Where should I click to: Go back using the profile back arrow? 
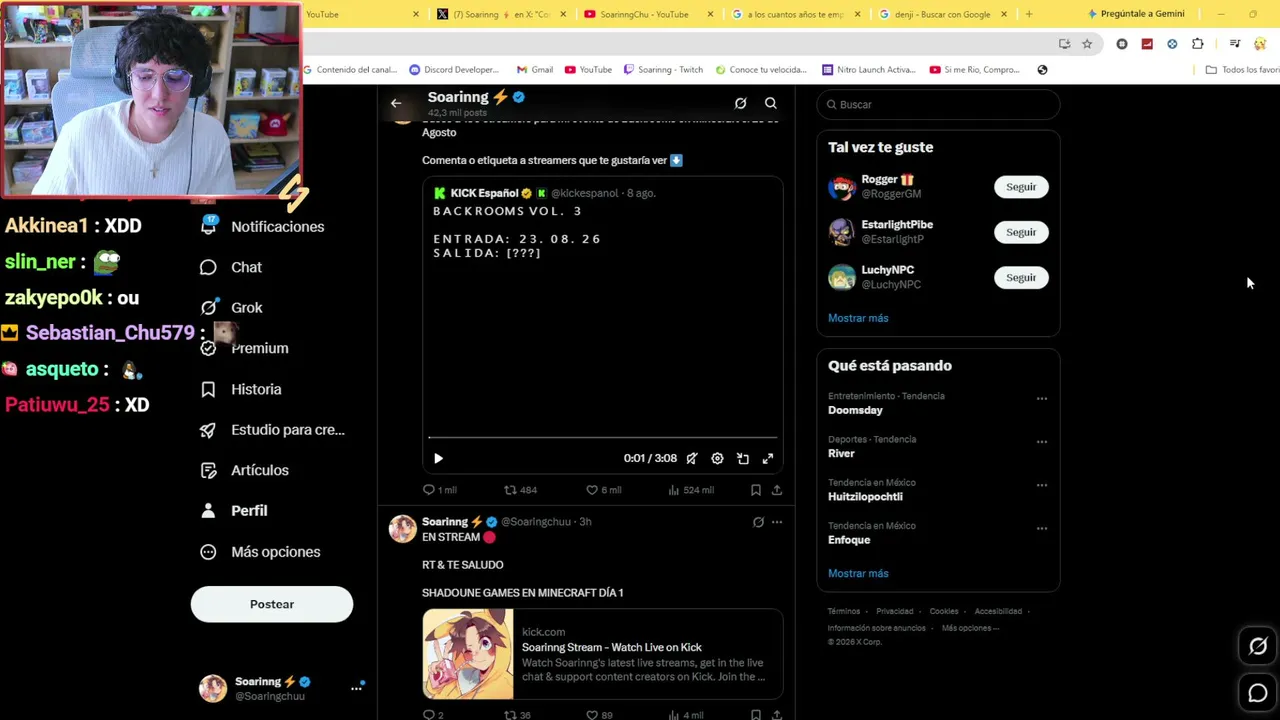point(396,103)
